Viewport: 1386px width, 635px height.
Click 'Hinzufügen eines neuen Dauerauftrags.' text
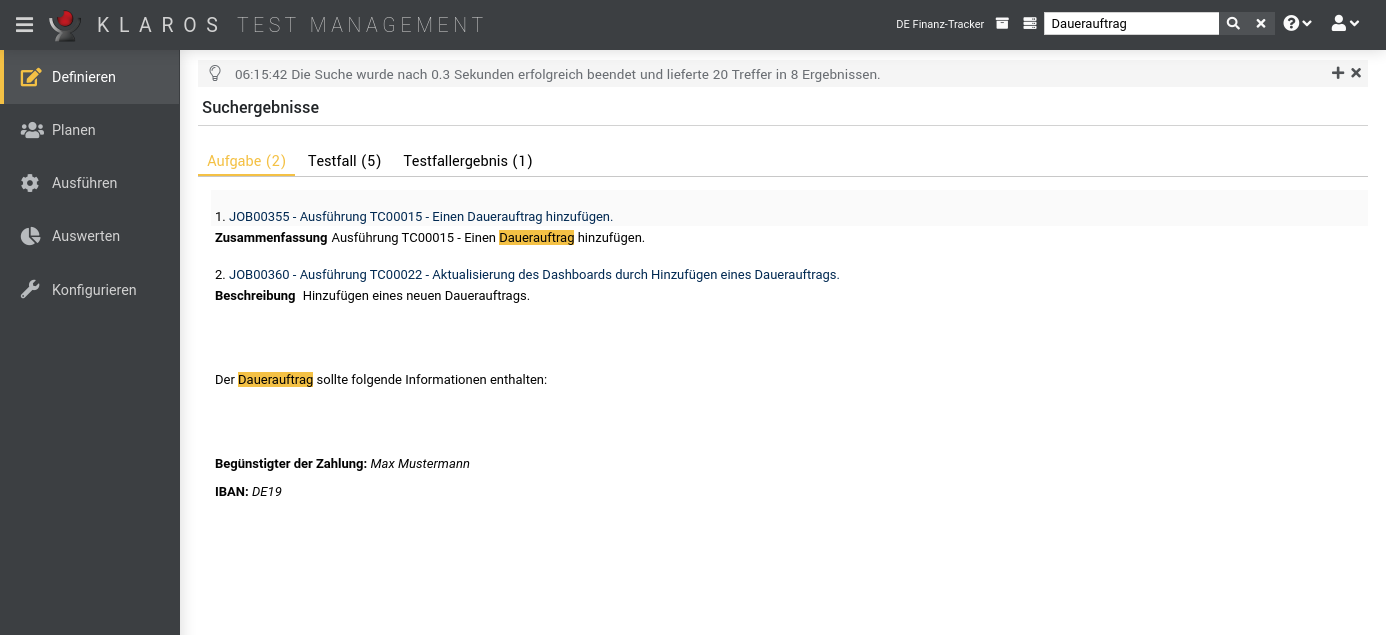tap(416, 296)
